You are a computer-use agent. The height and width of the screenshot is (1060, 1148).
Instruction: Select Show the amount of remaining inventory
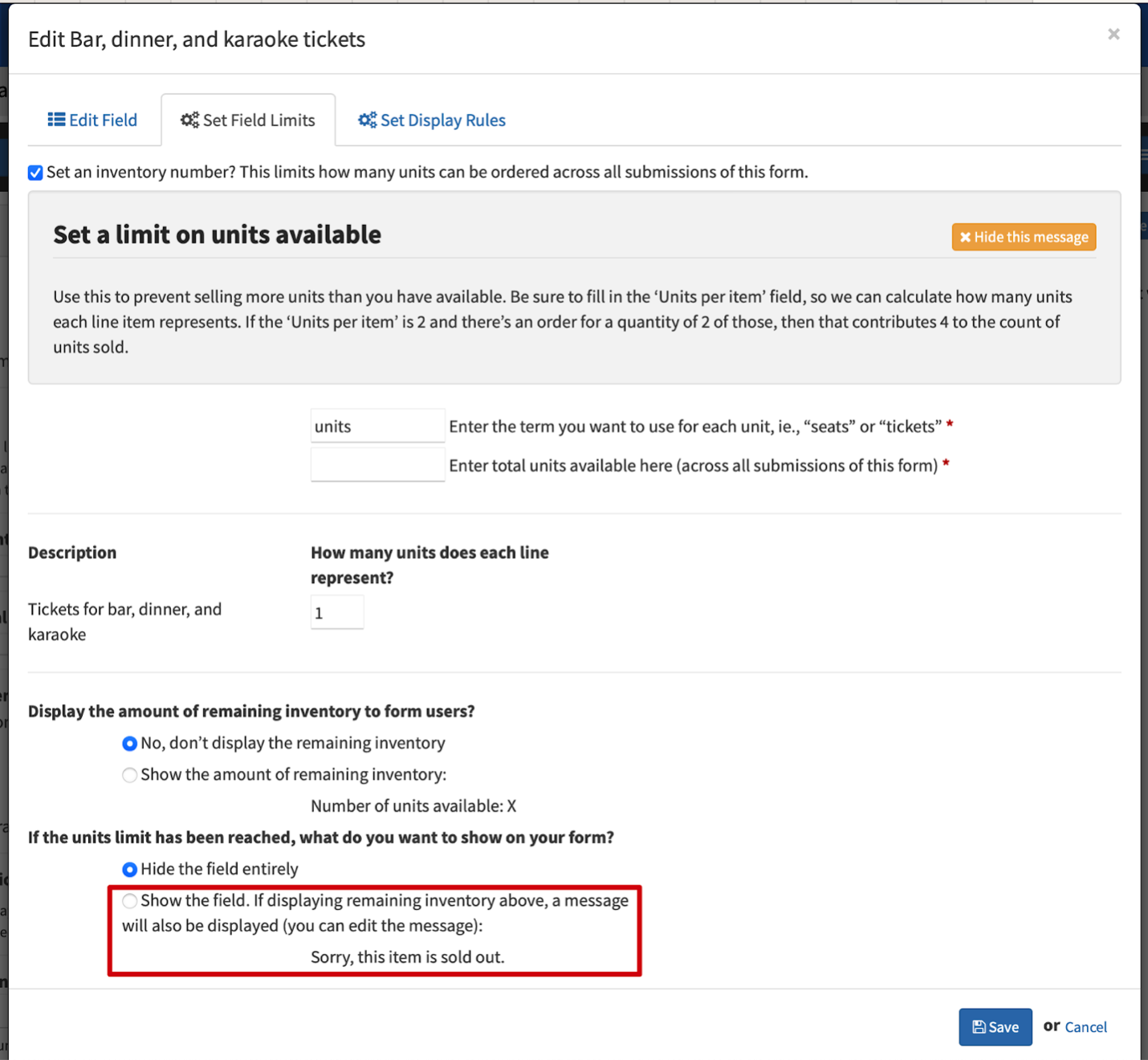tap(129, 775)
